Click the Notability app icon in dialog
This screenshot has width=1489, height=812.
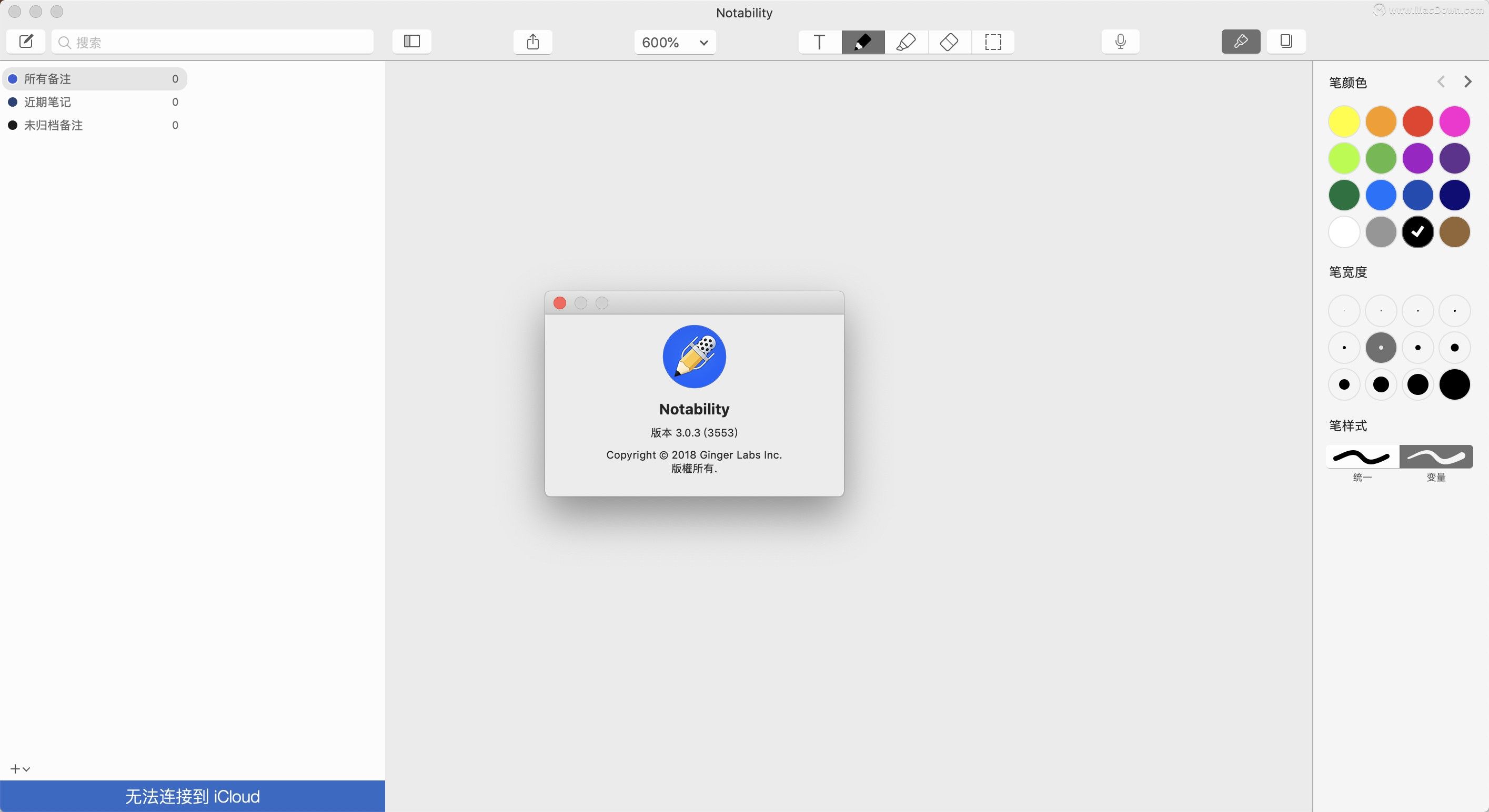[x=694, y=357]
